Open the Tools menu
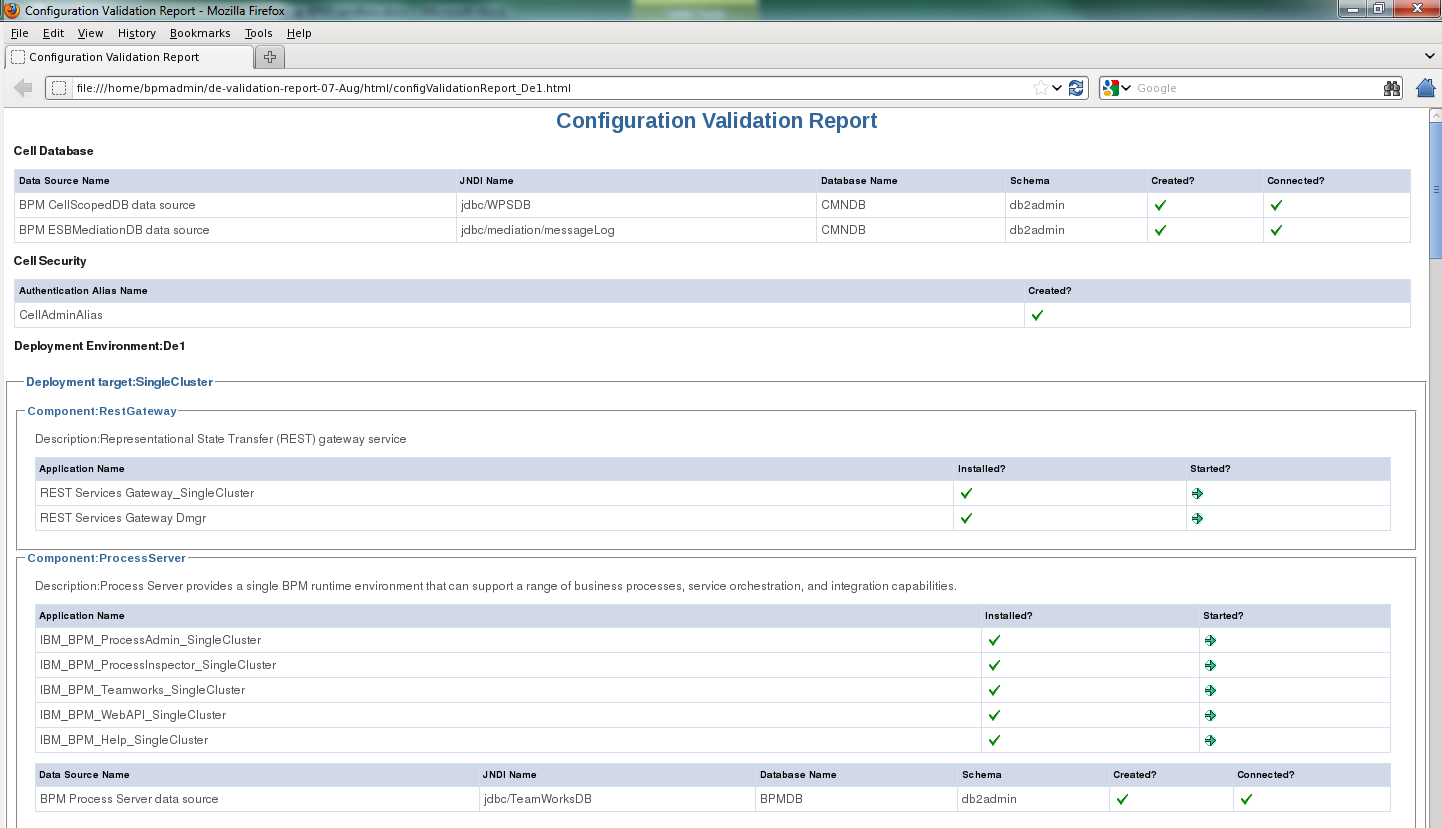Image resolution: width=1442 pixels, height=828 pixels. (x=258, y=33)
